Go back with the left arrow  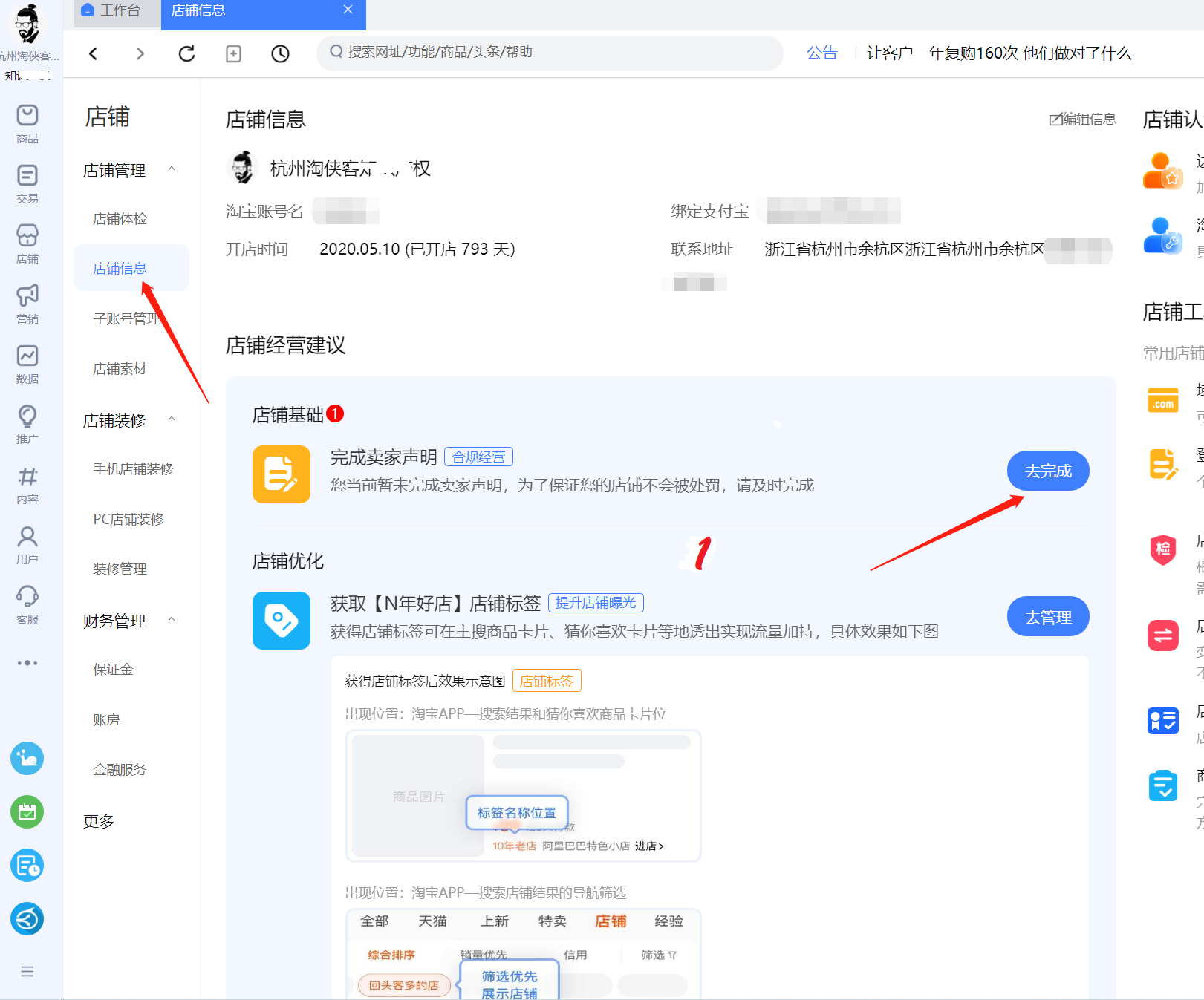pos(93,53)
